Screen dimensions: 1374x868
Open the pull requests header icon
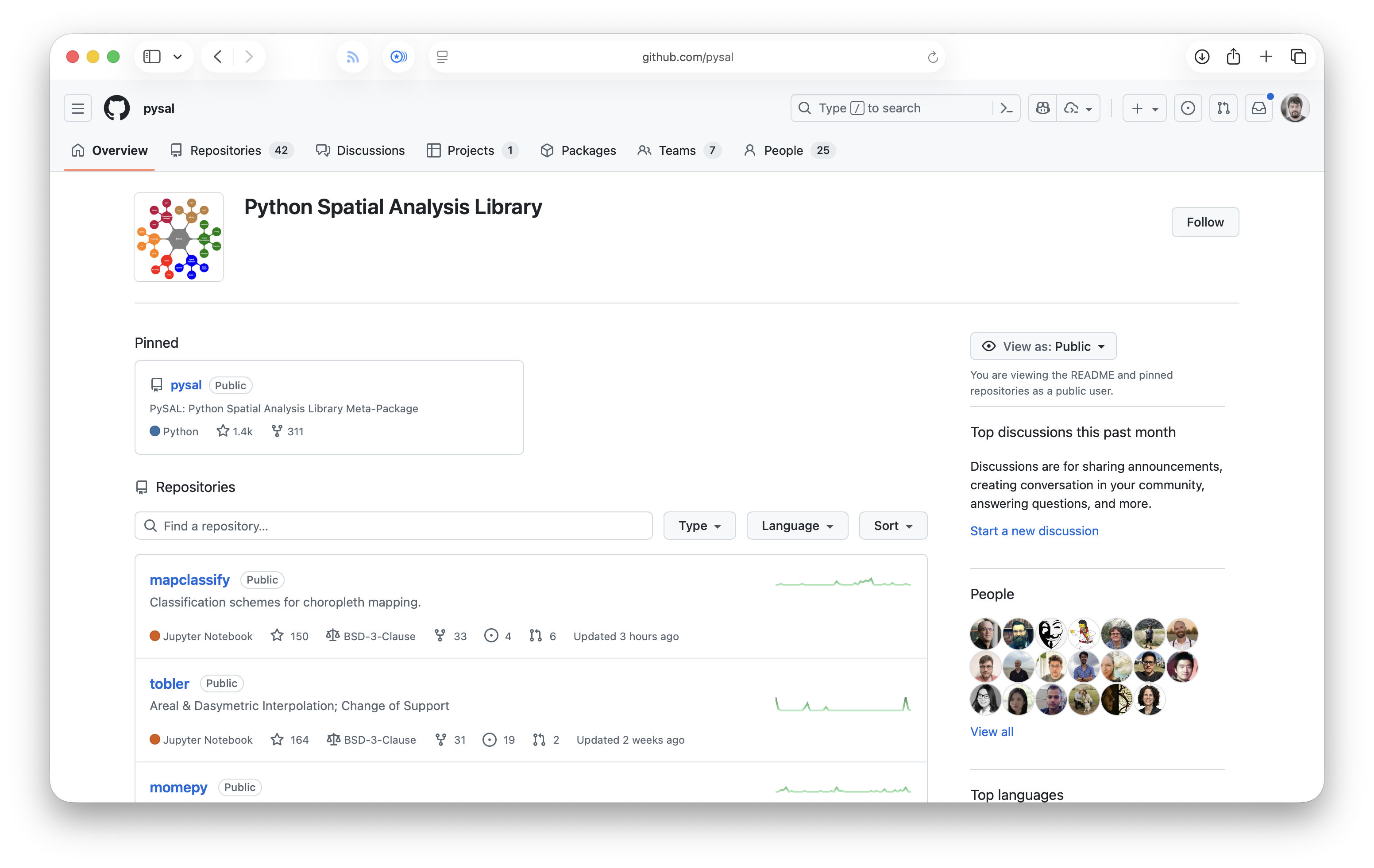tap(1223, 108)
